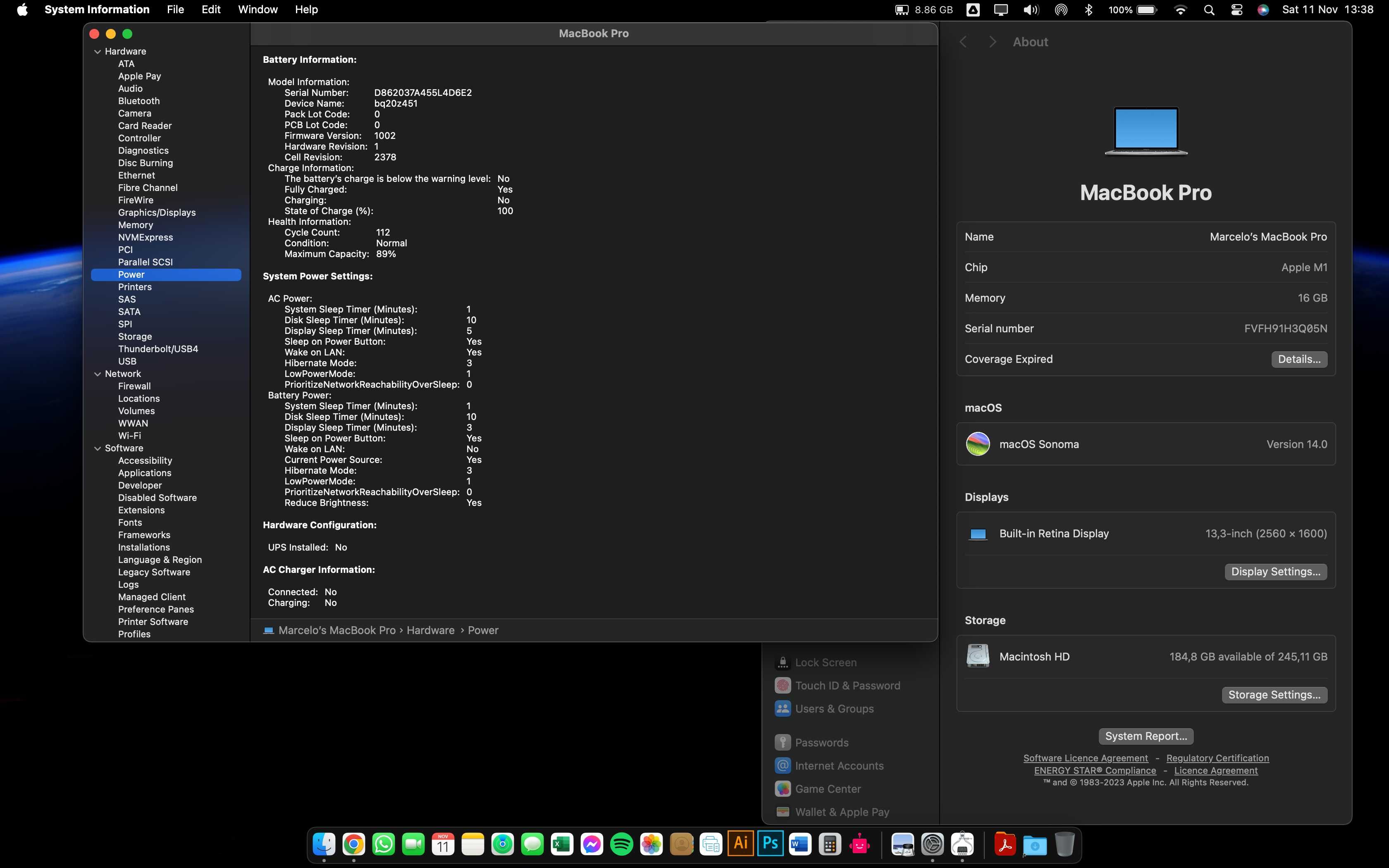Go forward using the About forward chevron

click(993, 42)
